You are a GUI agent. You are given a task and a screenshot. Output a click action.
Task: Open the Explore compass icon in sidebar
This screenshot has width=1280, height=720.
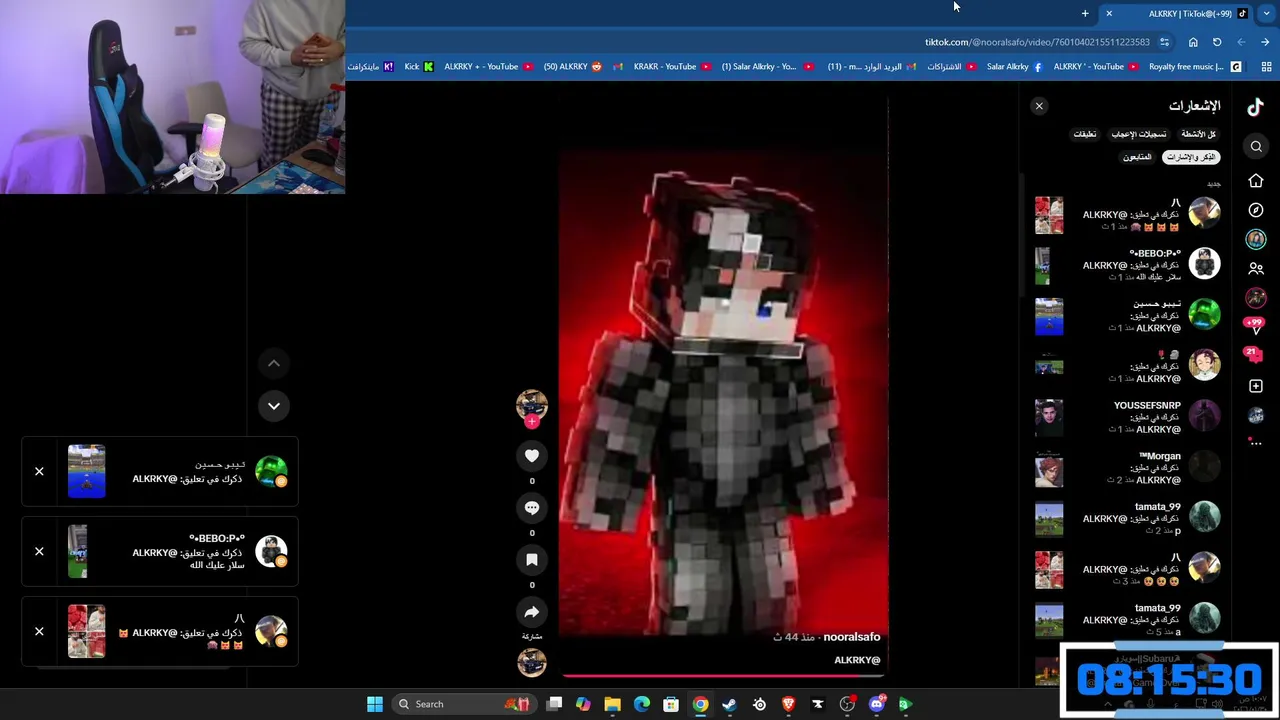point(1256,210)
